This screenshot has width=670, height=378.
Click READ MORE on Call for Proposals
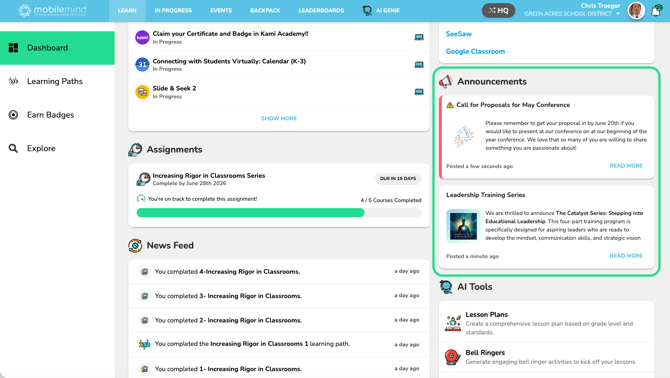coord(626,166)
